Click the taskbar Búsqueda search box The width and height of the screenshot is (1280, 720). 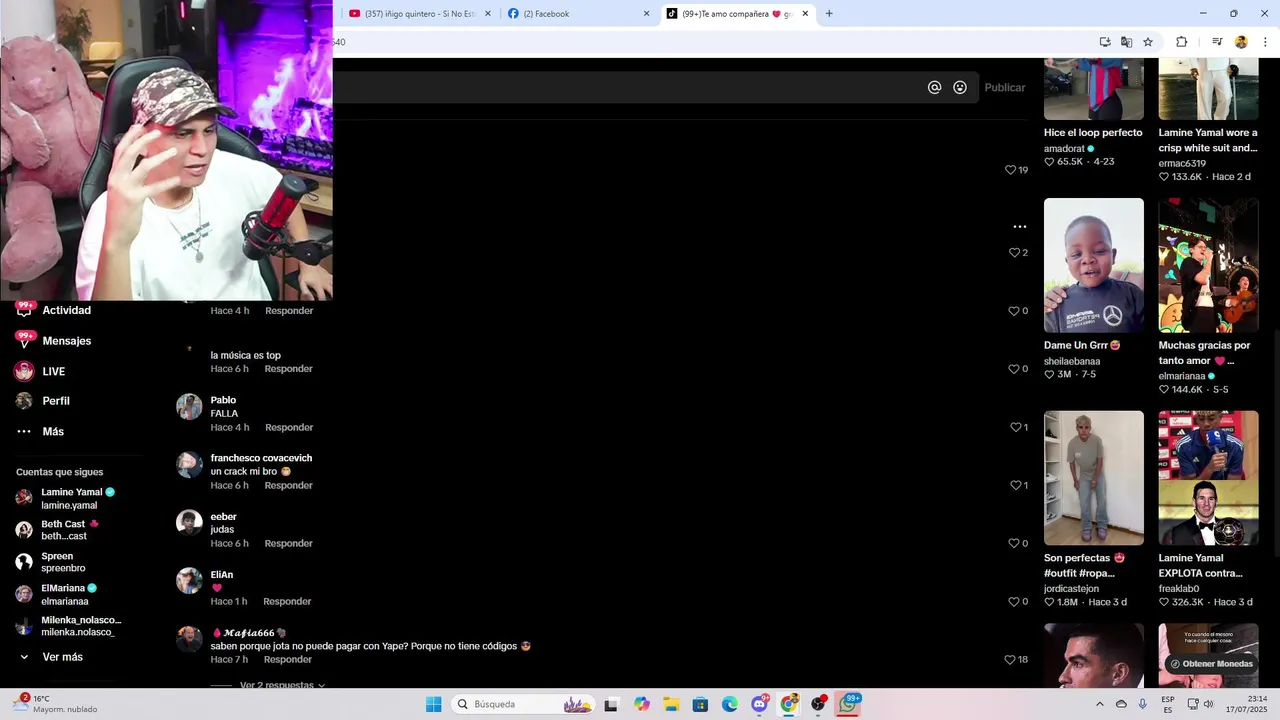(522, 704)
